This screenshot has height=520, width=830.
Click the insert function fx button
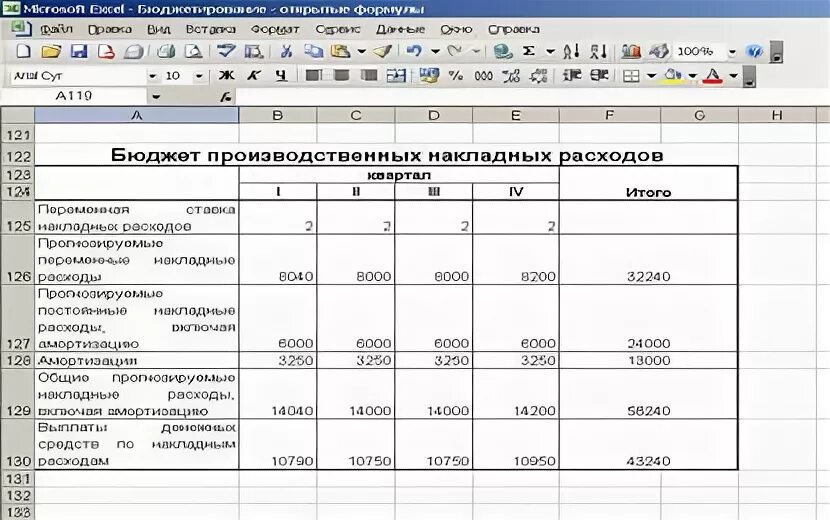click(226, 96)
